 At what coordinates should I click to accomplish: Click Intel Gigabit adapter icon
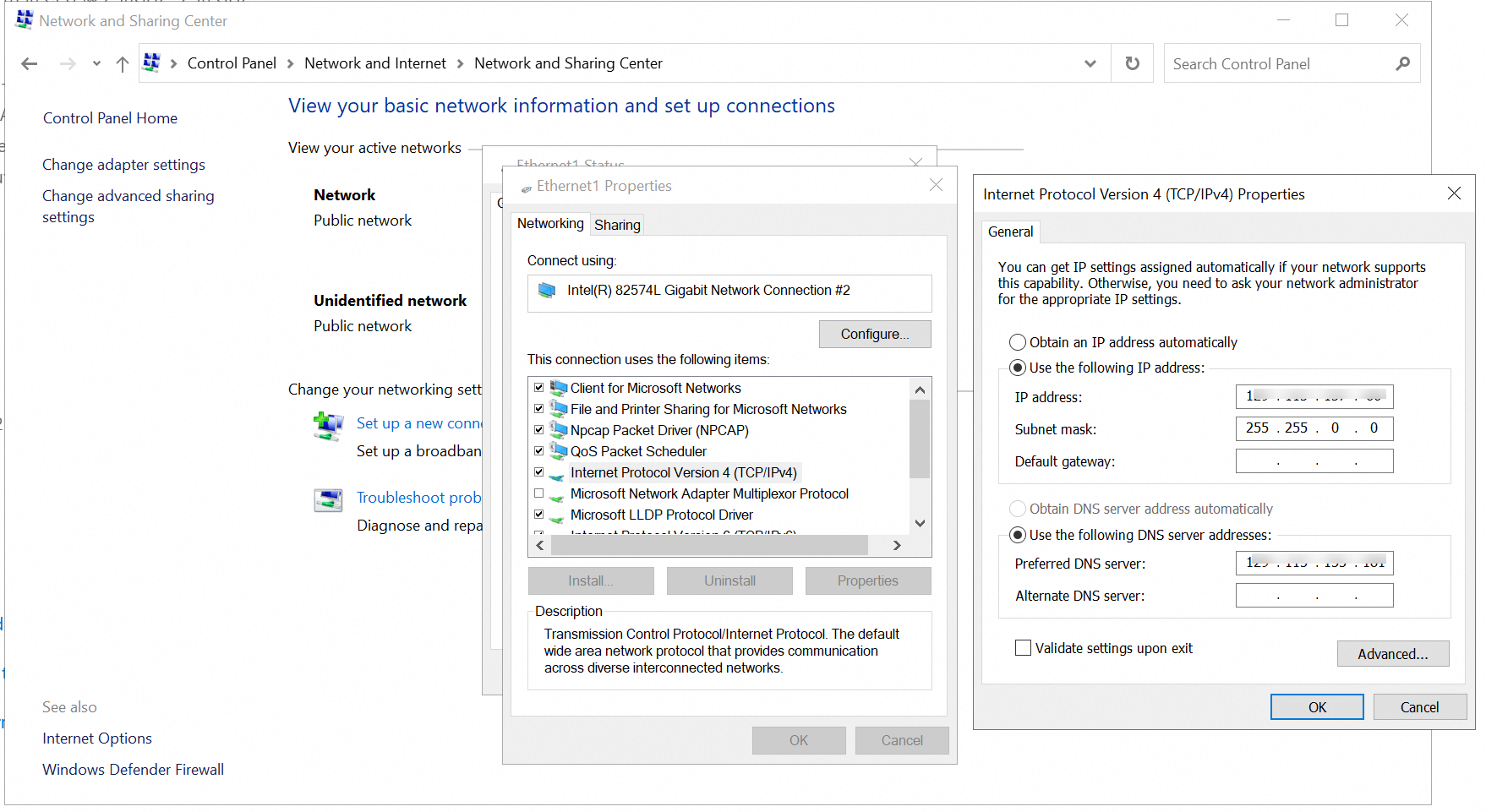coord(547,291)
